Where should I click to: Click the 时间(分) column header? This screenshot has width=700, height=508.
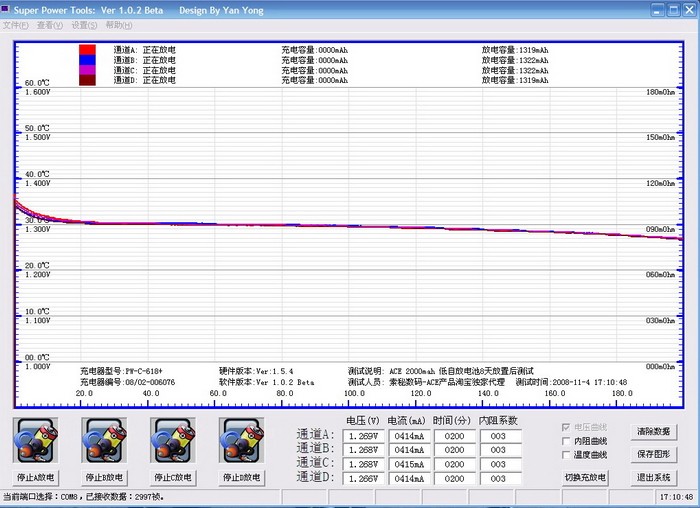click(x=452, y=421)
